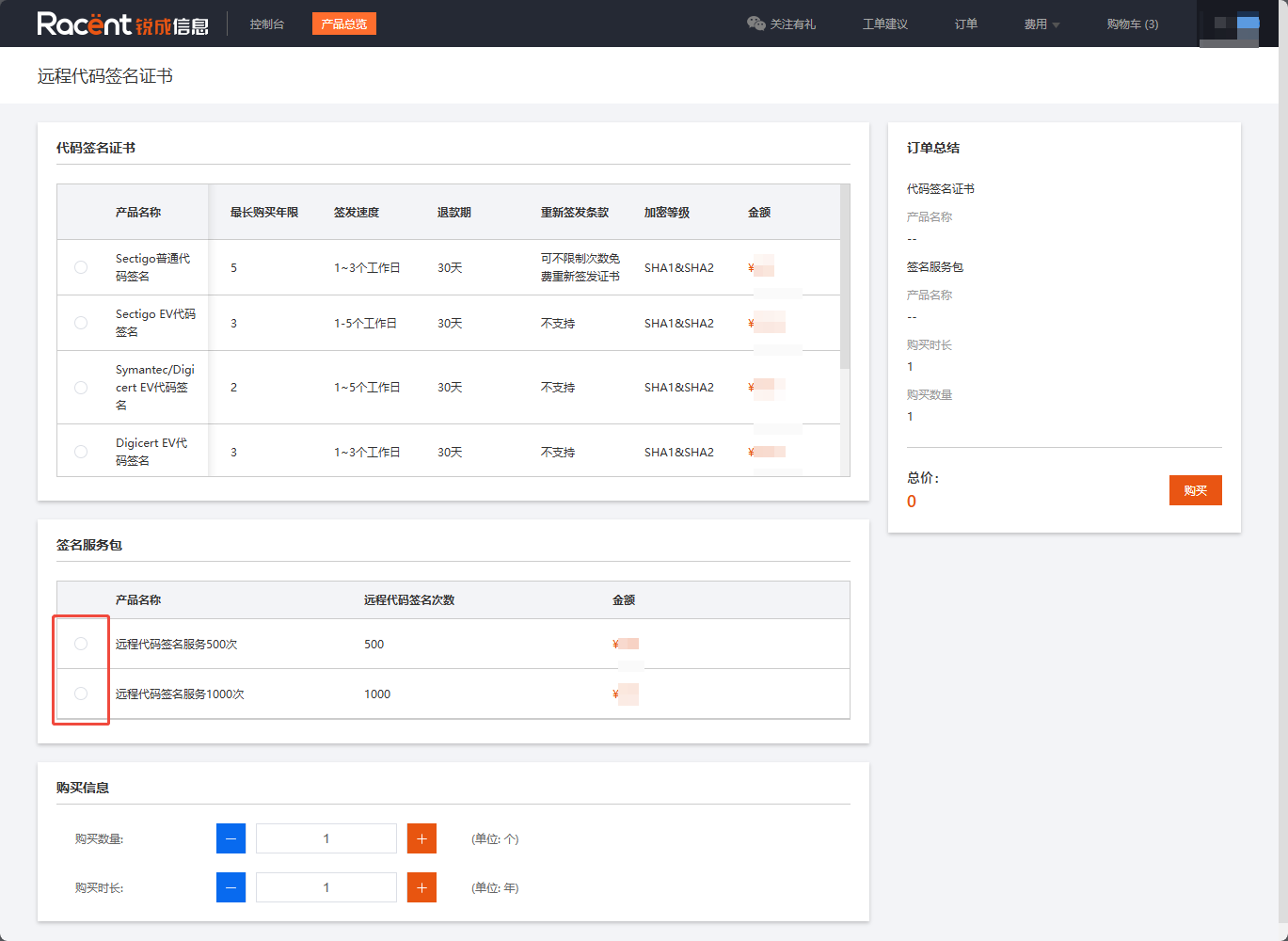The image size is (1288, 941).
Task: Select Sectigo普通代码签名 radio button
Action: pyautogui.click(x=81, y=267)
